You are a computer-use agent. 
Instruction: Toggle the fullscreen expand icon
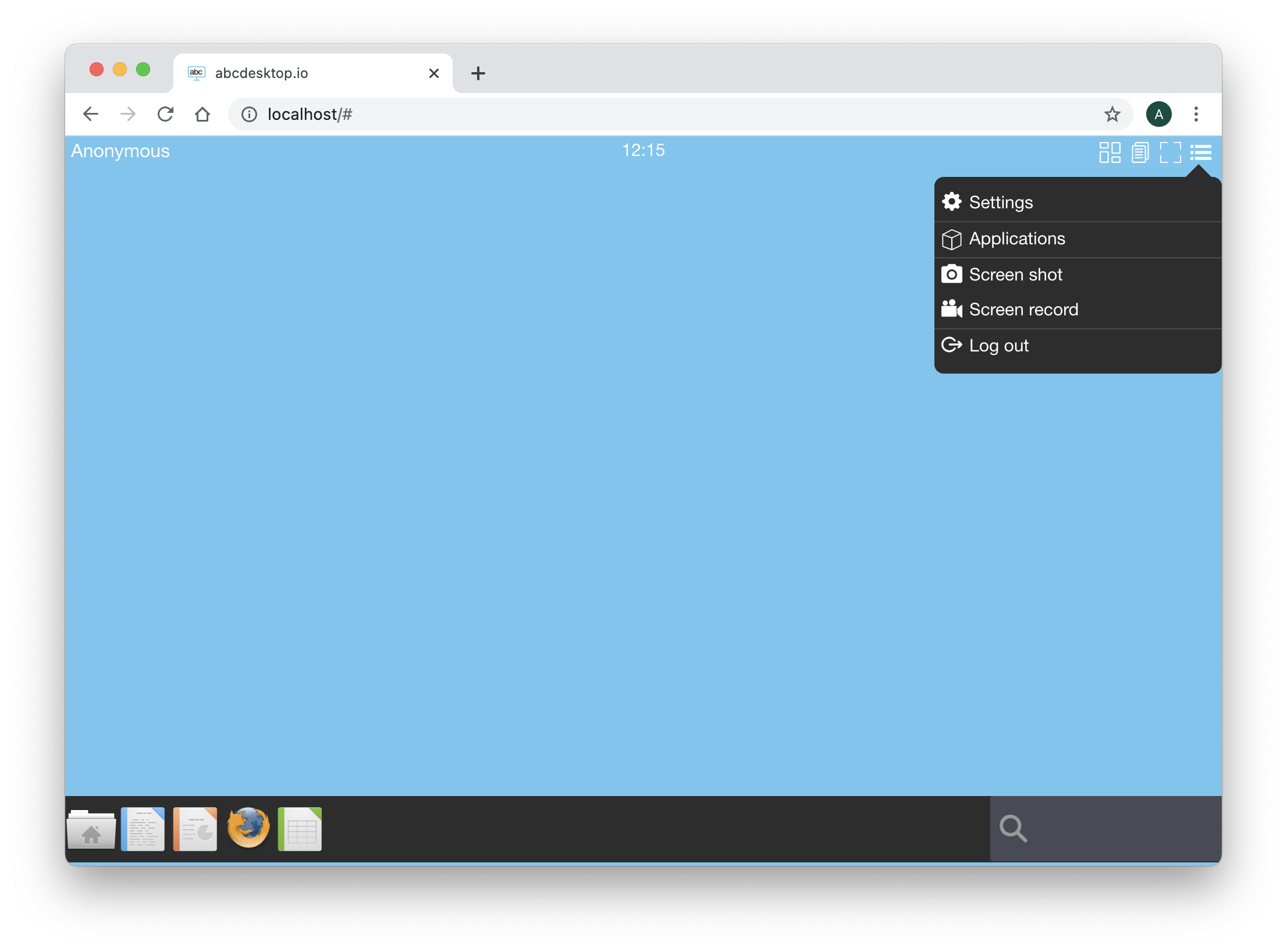(x=1170, y=151)
